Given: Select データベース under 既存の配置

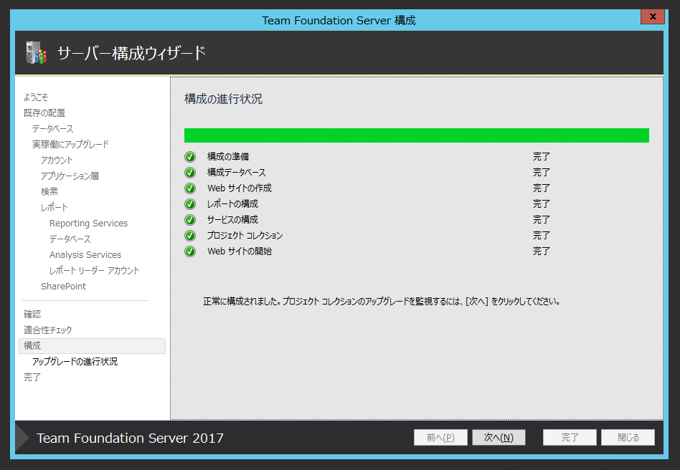Looking at the screenshot, I should pyautogui.click(x=53, y=129).
